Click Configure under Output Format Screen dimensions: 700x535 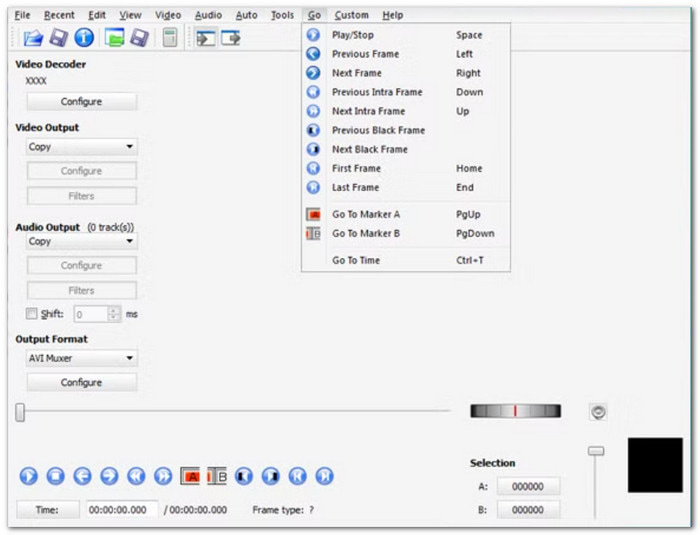[82, 383]
